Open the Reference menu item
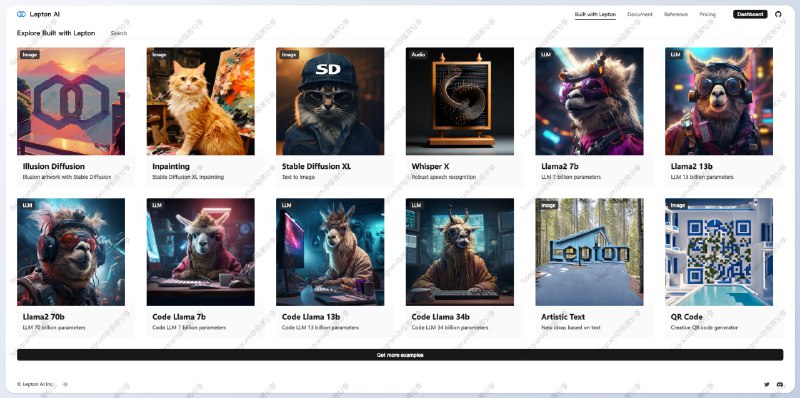Image resolution: width=800 pixels, height=398 pixels. click(x=676, y=14)
